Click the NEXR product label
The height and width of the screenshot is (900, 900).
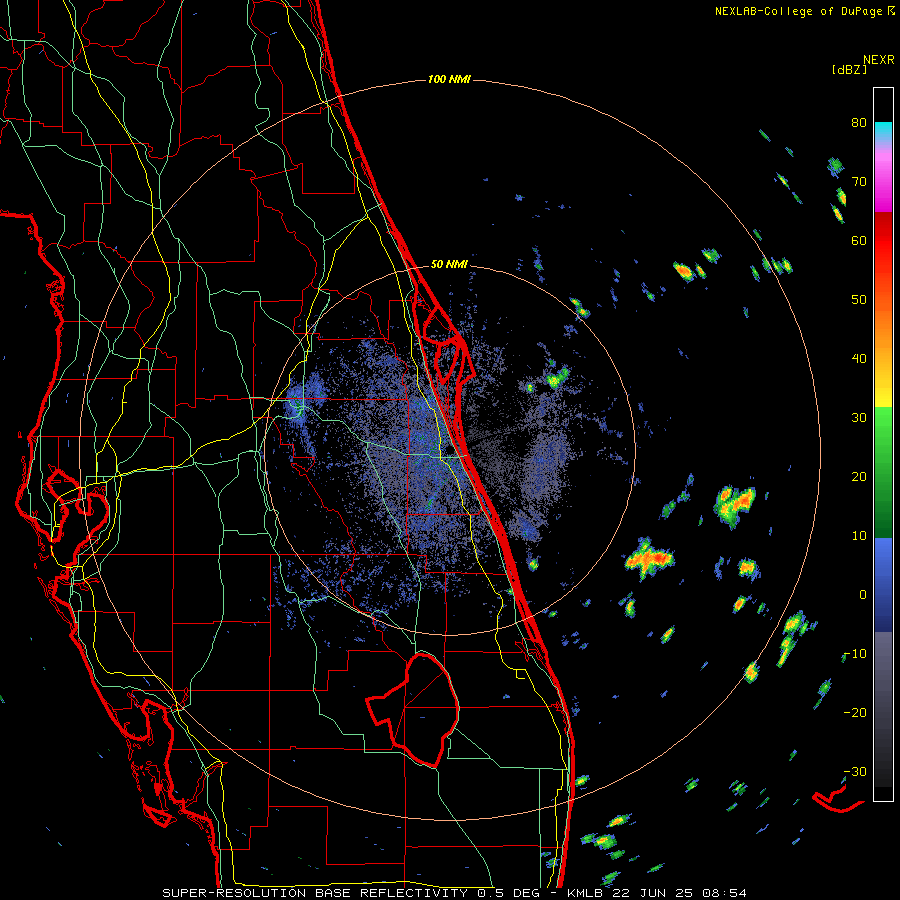click(x=878, y=60)
